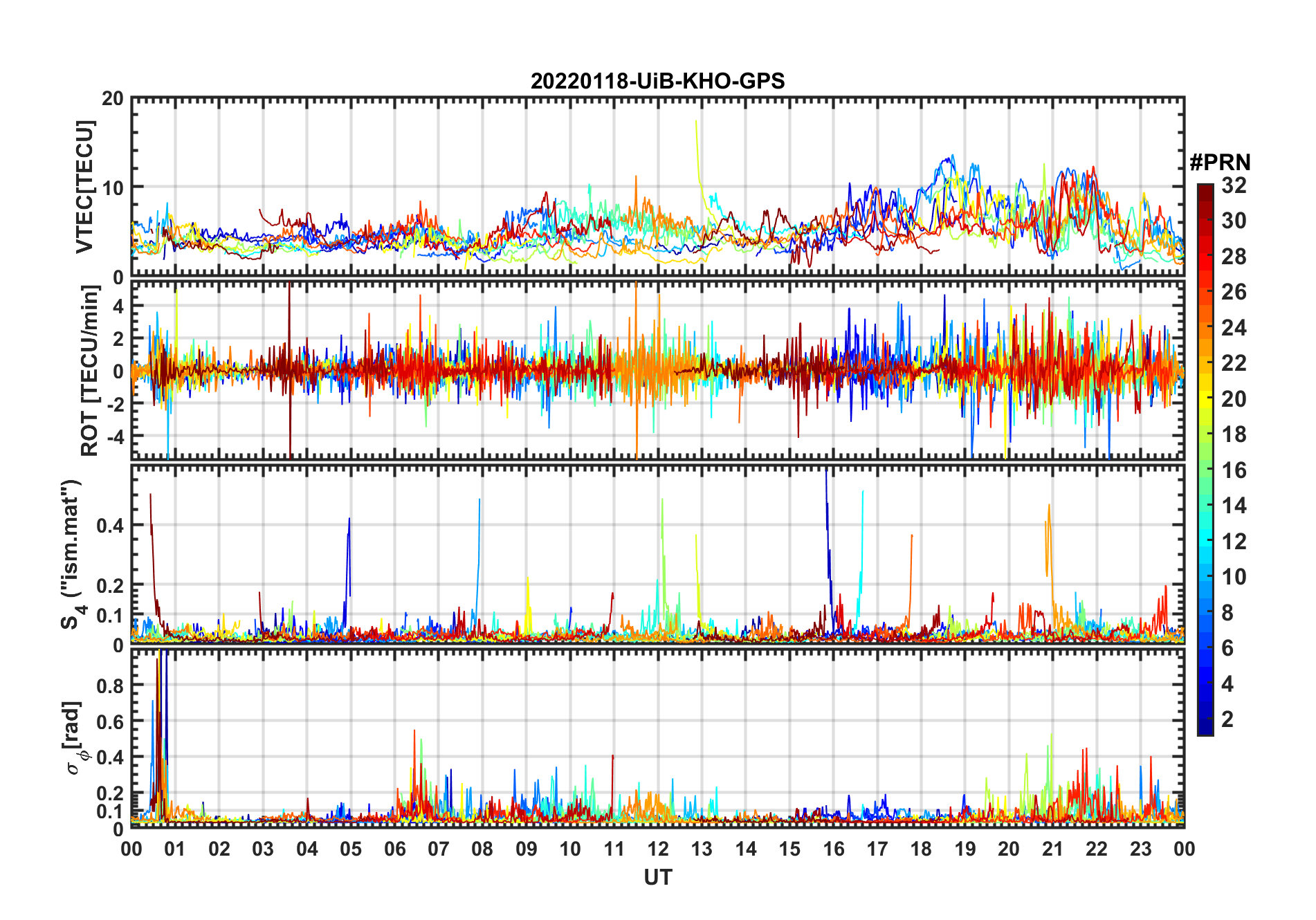Select colorbar tick label 16
Viewport: 1316px width, 920px height.
coord(1234,470)
